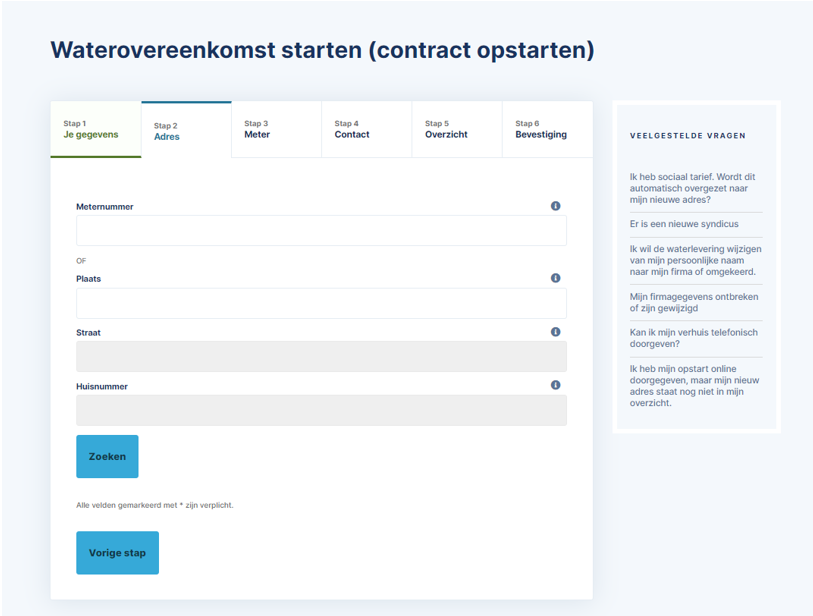Click the info icon next to Meternummer
The image size is (813, 616).
555,206
